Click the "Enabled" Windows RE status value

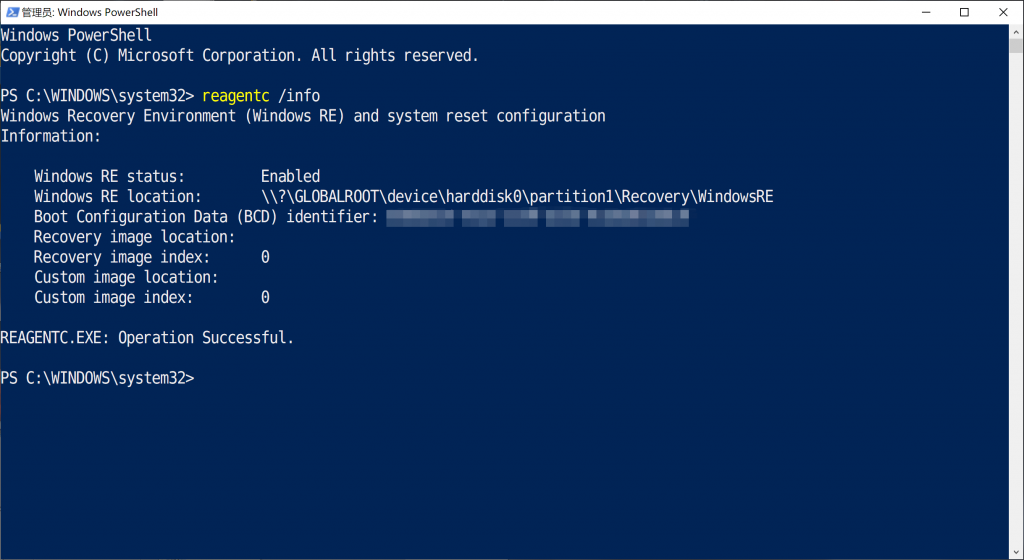(290, 176)
